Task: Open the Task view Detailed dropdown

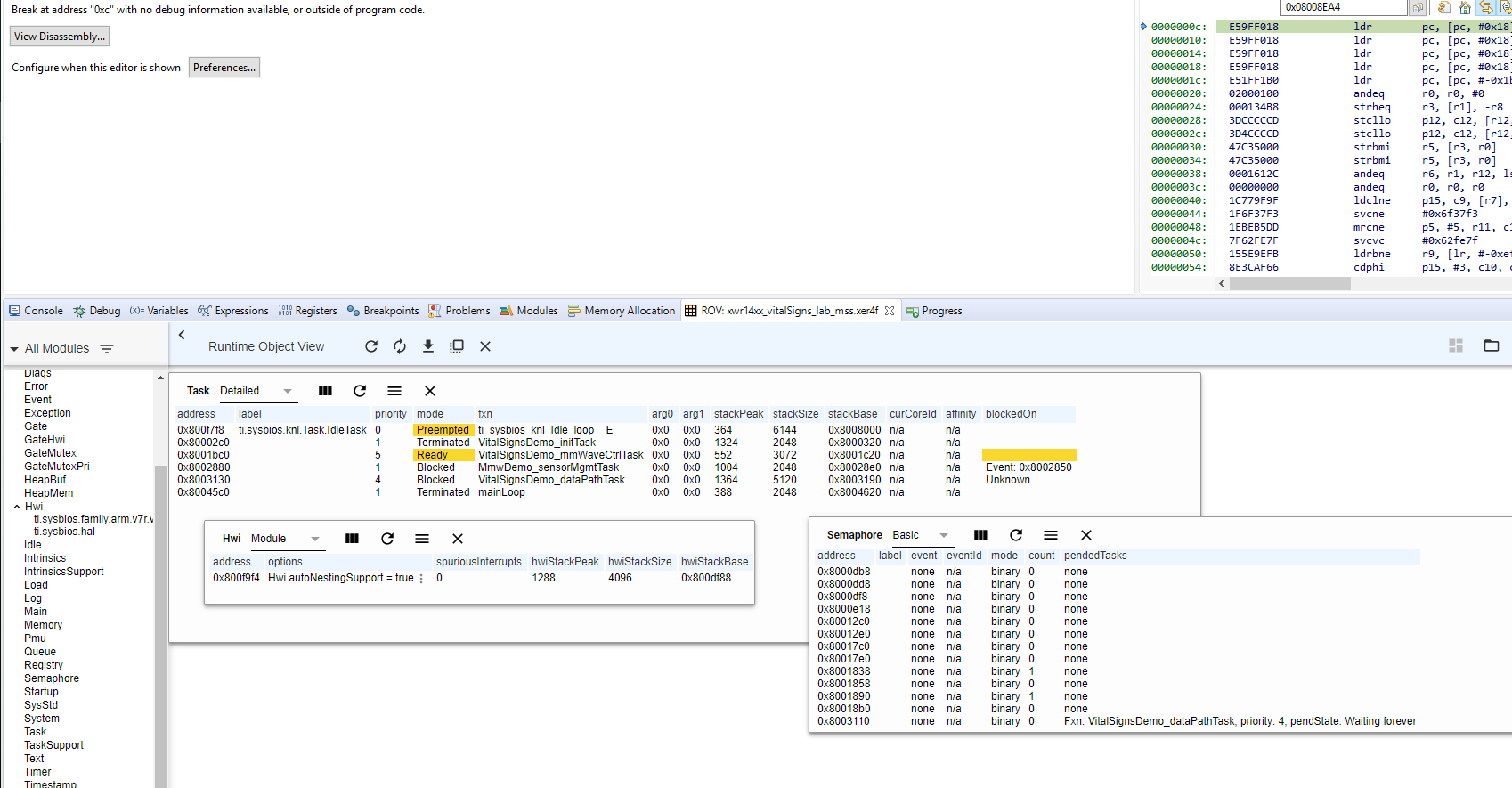Action: [x=256, y=391]
